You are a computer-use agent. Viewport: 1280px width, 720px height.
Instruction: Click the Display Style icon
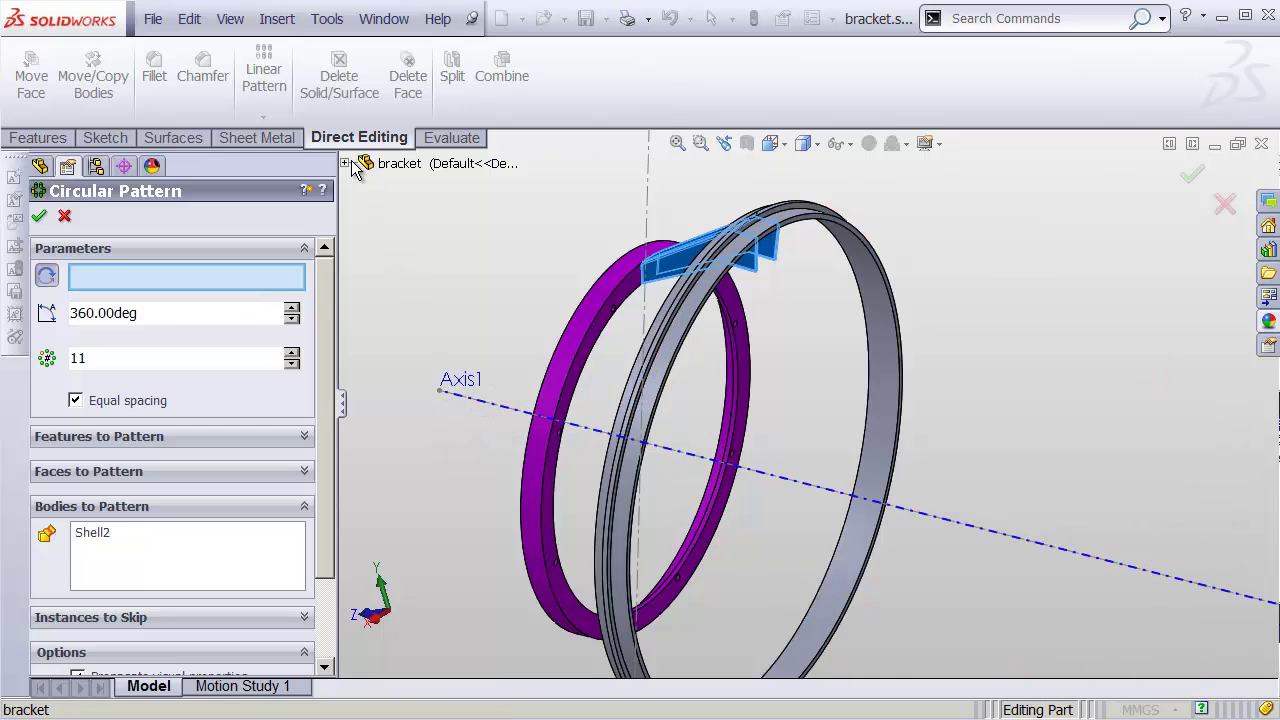click(x=803, y=143)
